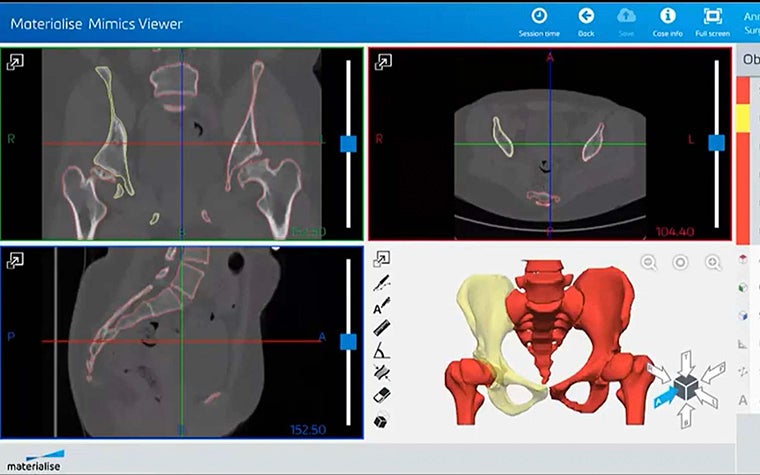Click the cube icon at the 3D toolbar bottom

coord(381,420)
